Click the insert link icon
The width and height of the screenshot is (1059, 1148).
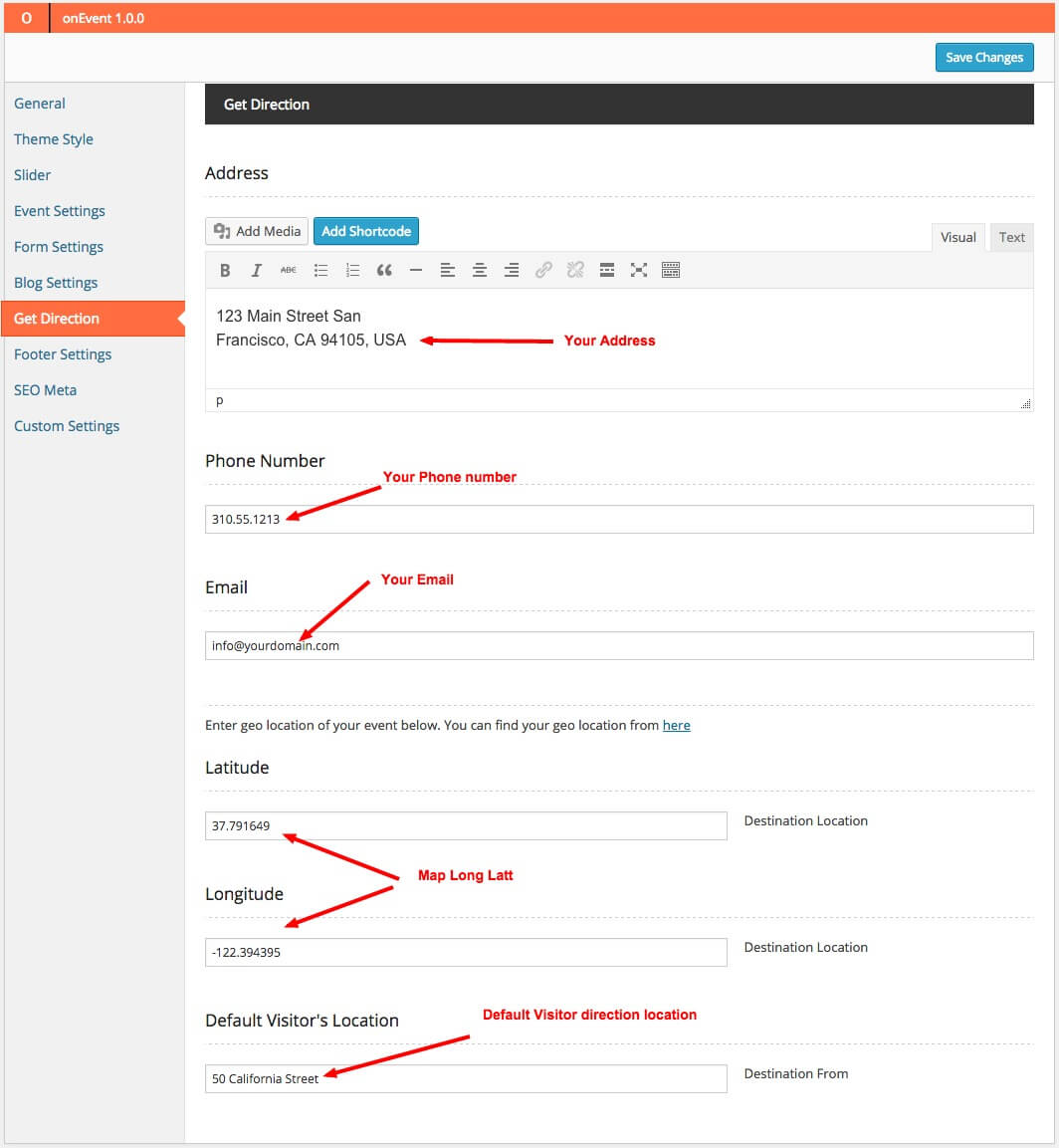click(x=543, y=270)
